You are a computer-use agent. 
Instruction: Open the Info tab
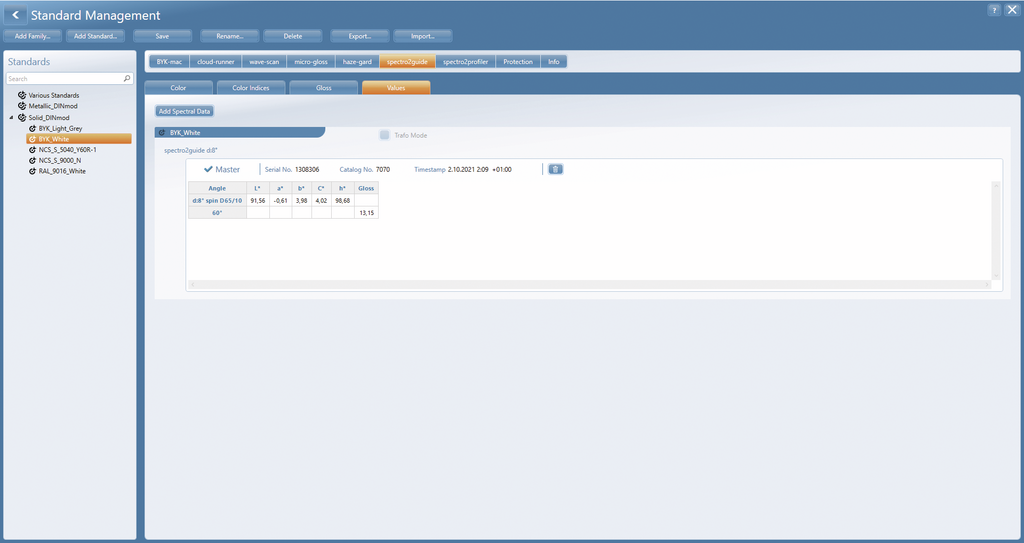click(x=554, y=61)
